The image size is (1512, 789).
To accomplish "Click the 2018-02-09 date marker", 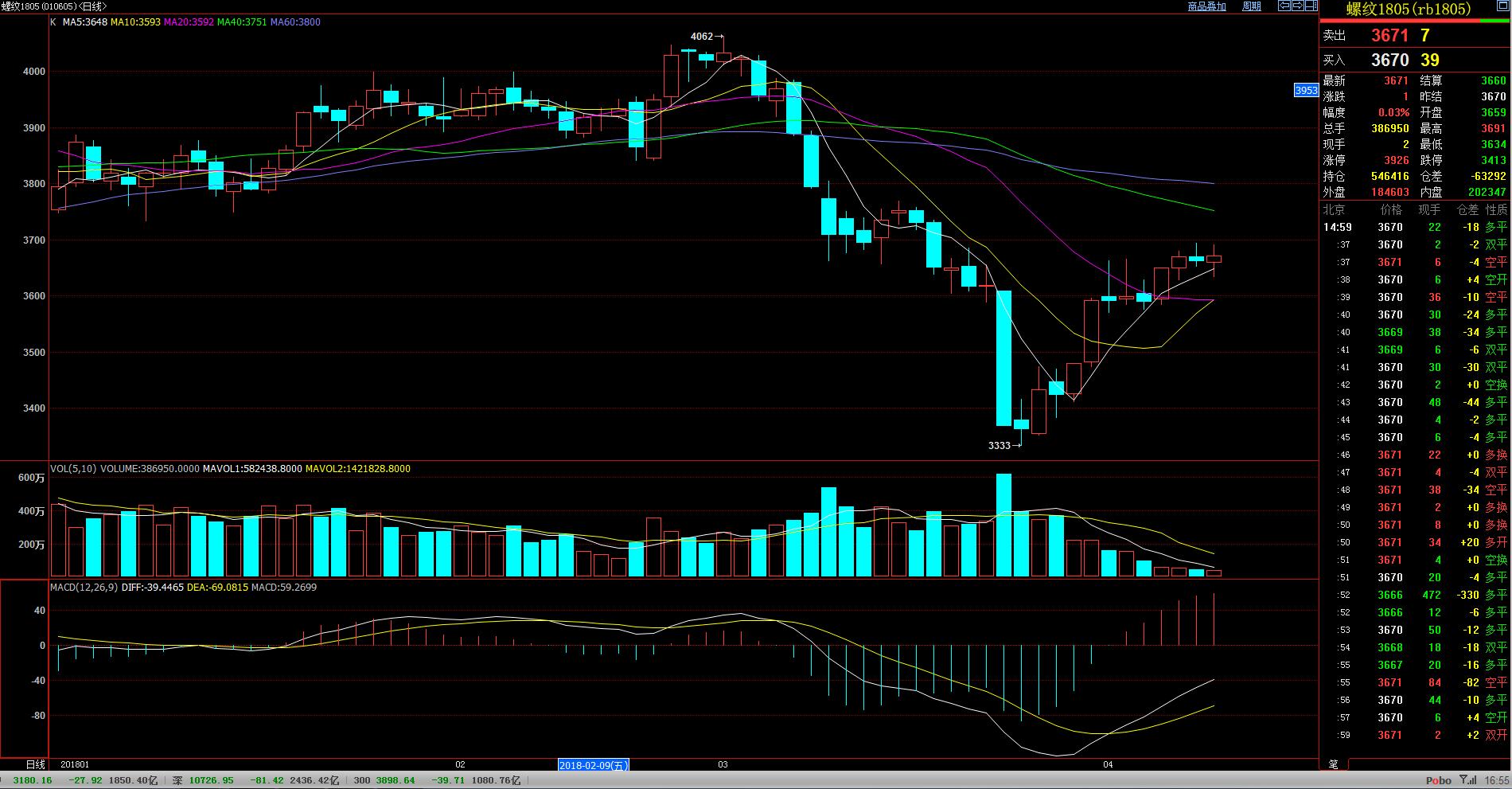I will point(594,765).
